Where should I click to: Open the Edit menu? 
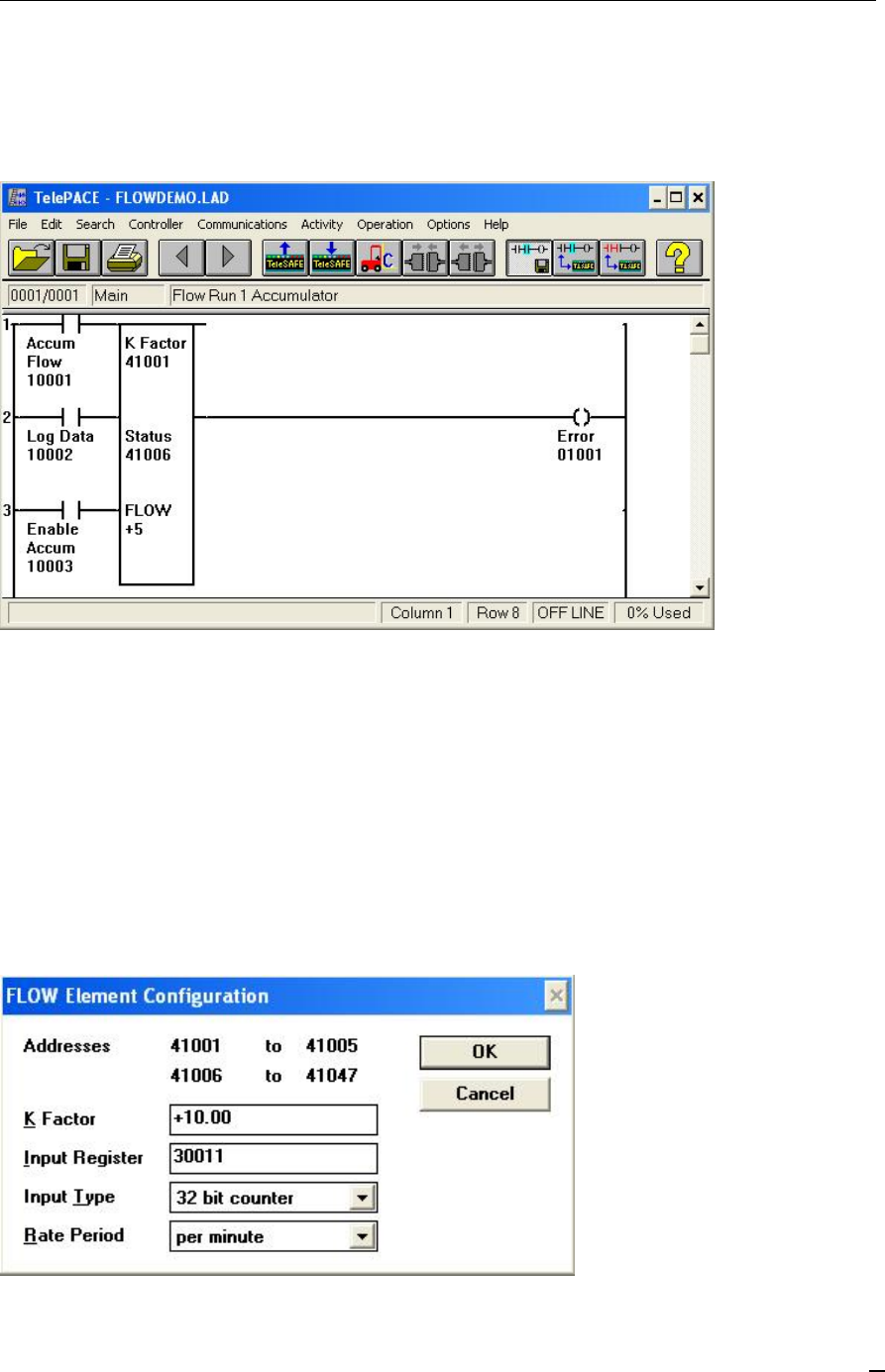[x=52, y=225]
